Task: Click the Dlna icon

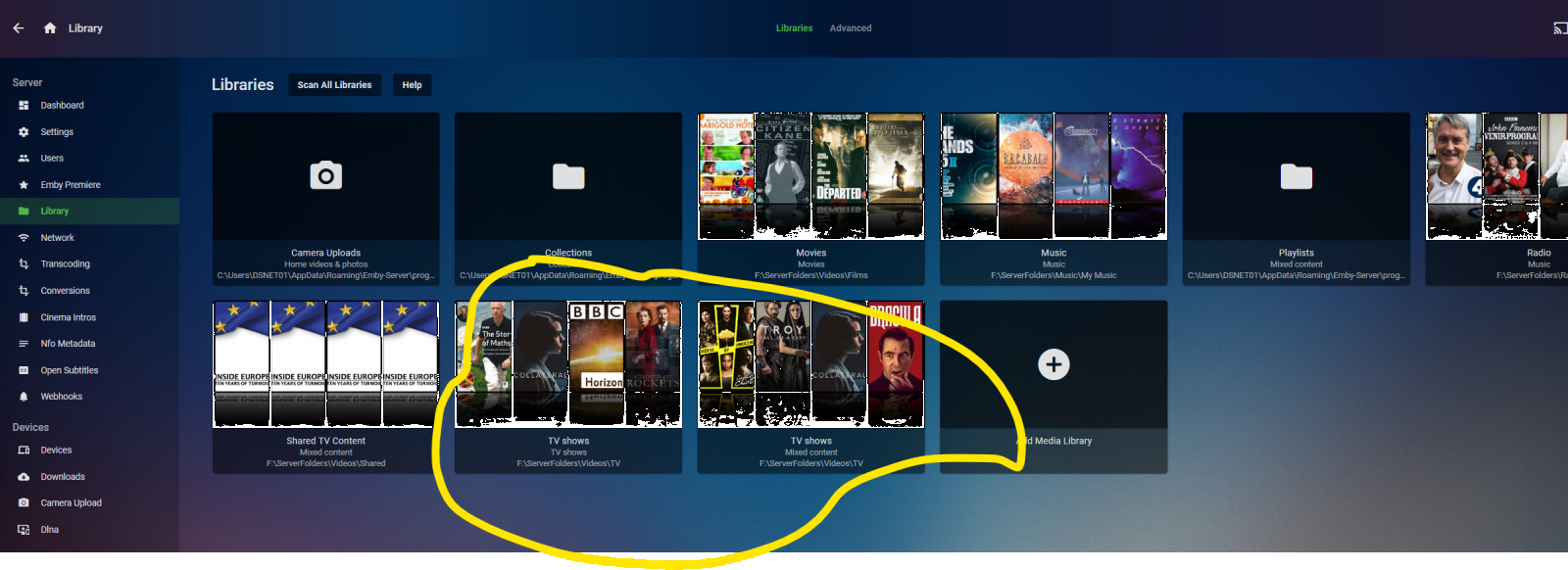Action: pos(24,530)
